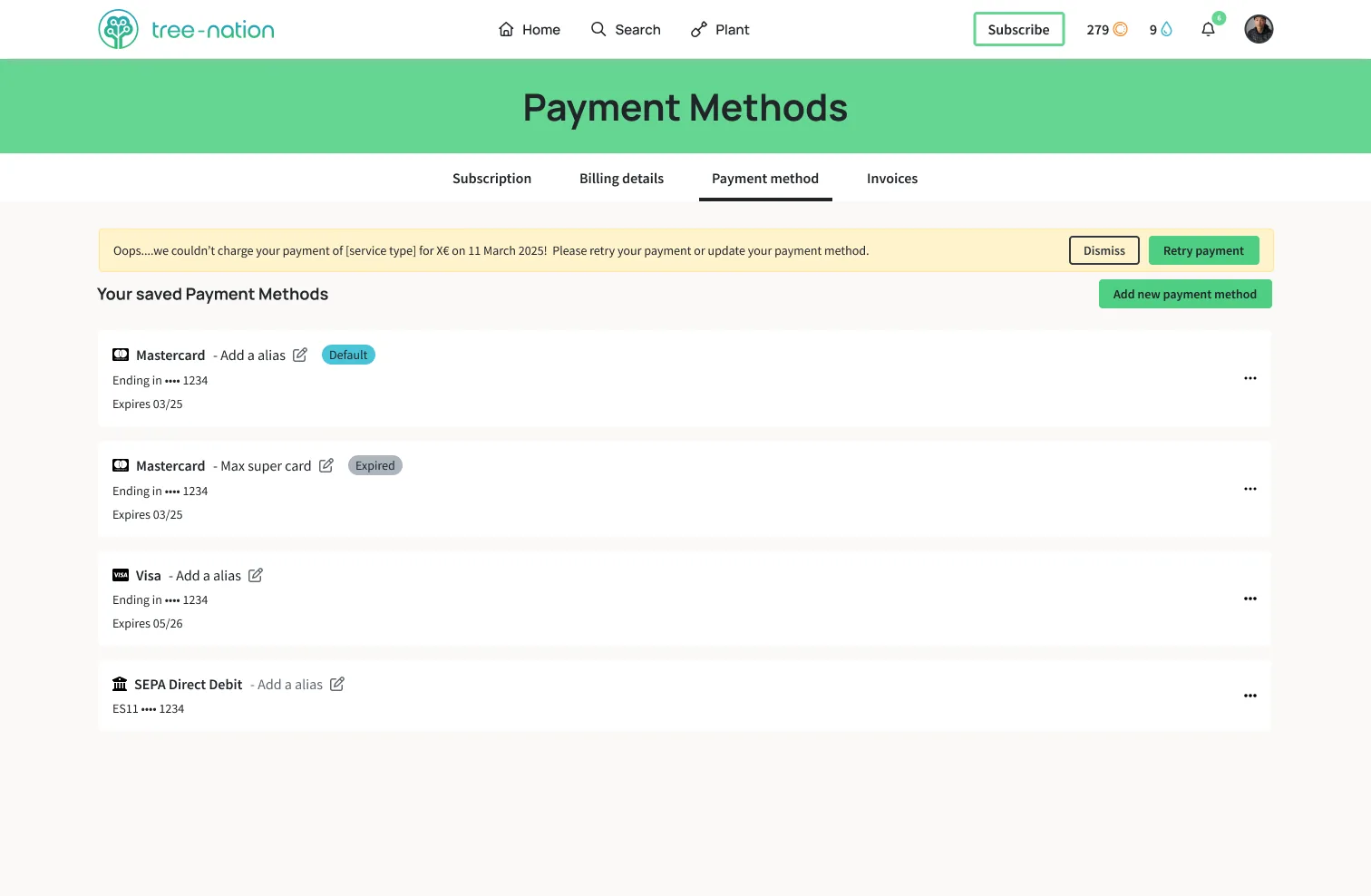Click 'Add a alias' on default Mastercard

[253, 355]
